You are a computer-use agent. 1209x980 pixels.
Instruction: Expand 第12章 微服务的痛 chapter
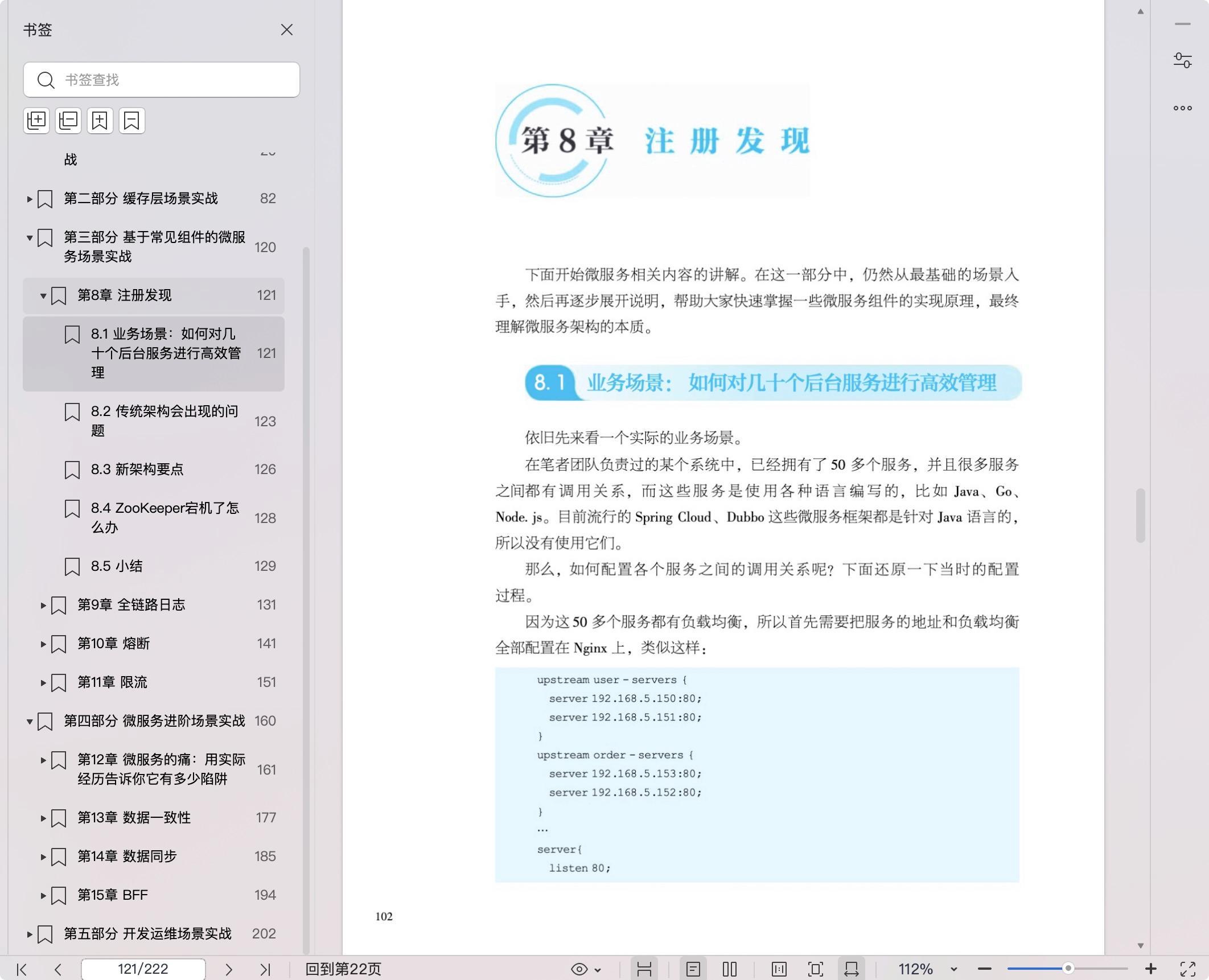point(43,760)
